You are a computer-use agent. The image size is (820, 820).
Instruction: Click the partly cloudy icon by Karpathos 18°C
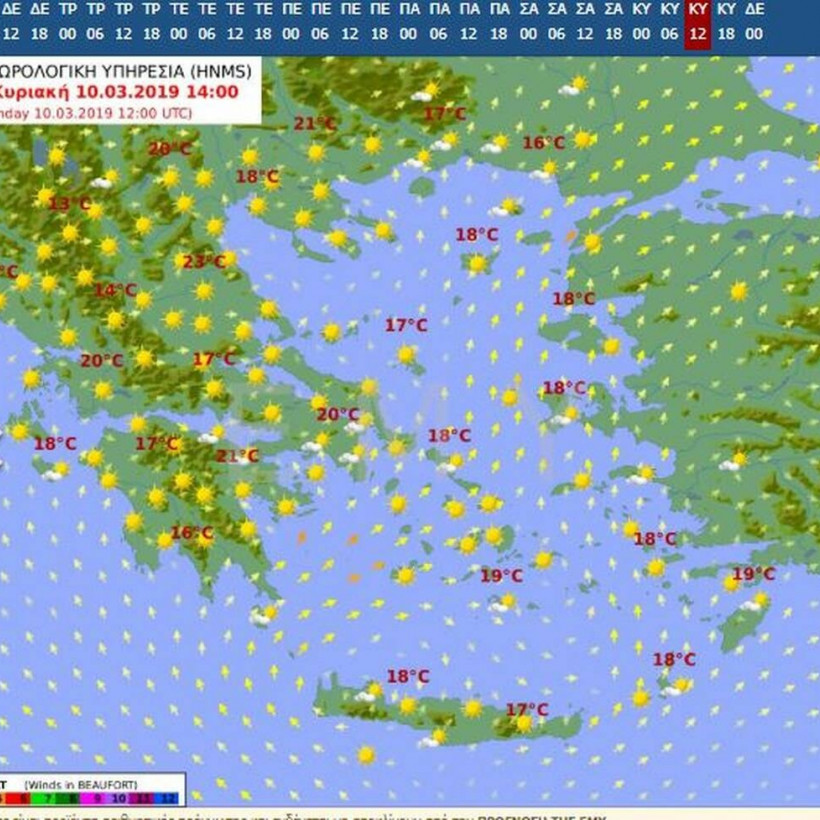click(x=681, y=686)
